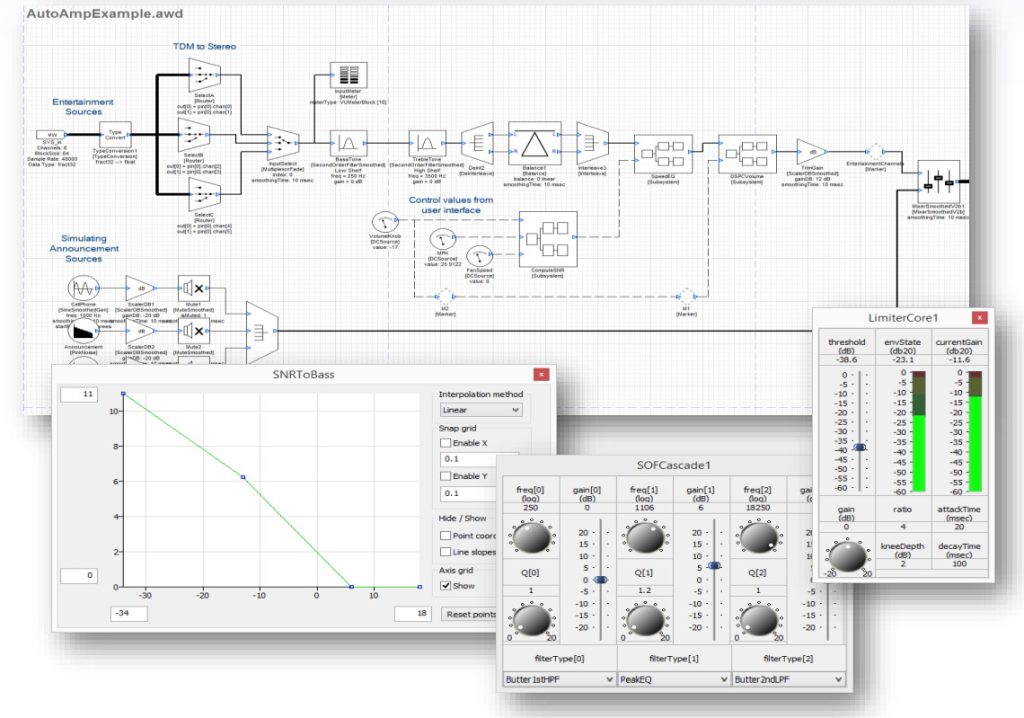The image size is (1024, 718).
Task: Enable the Snap grid Y checkbox
Action: pyautogui.click(x=446, y=476)
